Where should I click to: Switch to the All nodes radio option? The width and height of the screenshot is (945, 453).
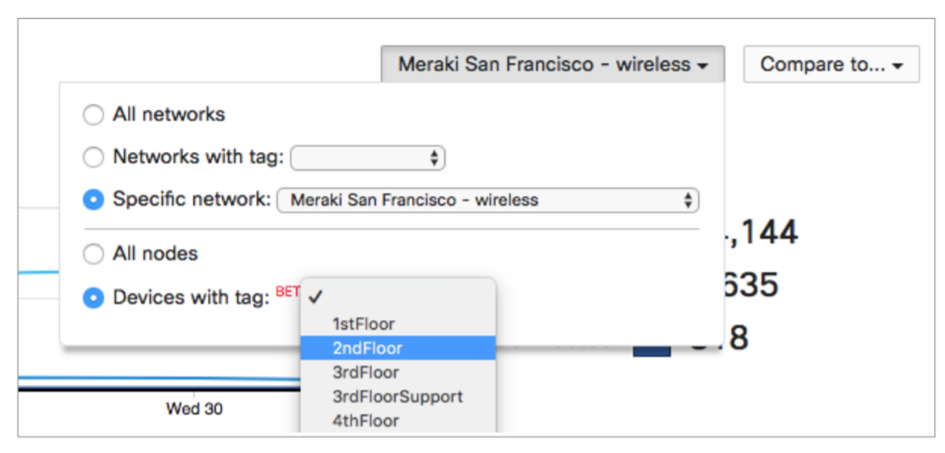click(x=93, y=254)
